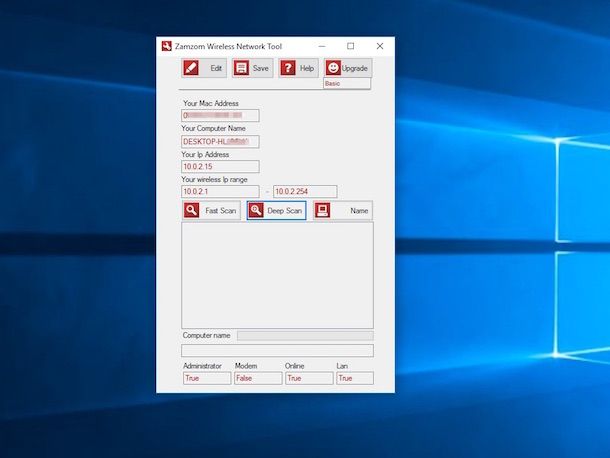Screen dimensions: 610x458
Task: Click the 'Your Mac Address' label
Action: click(211, 104)
